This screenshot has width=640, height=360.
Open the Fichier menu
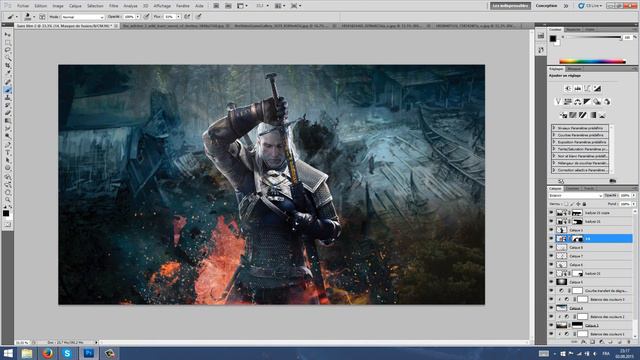coord(23,6)
